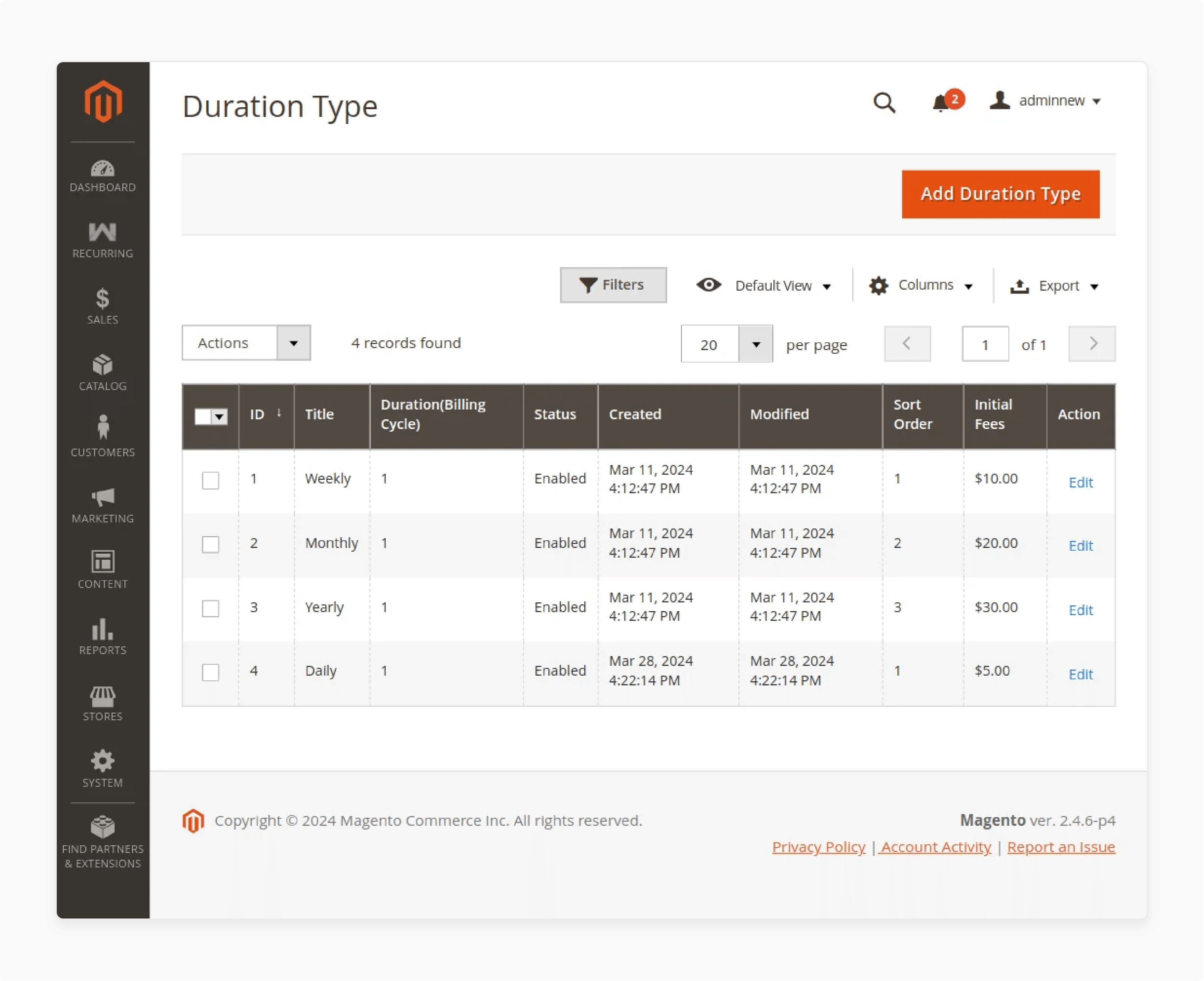Edit the Yearly duration type
The height and width of the screenshot is (981, 1204).
(x=1080, y=610)
